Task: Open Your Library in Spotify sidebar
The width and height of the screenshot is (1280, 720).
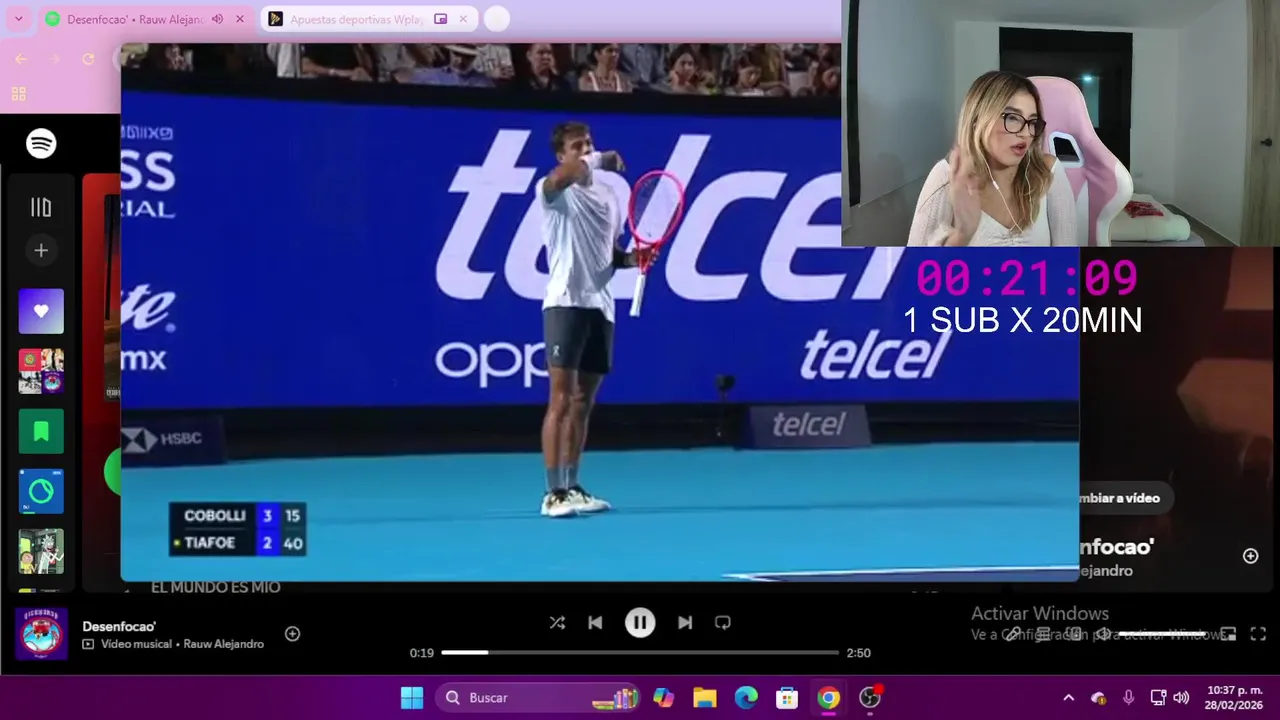Action: click(x=41, y=207)
